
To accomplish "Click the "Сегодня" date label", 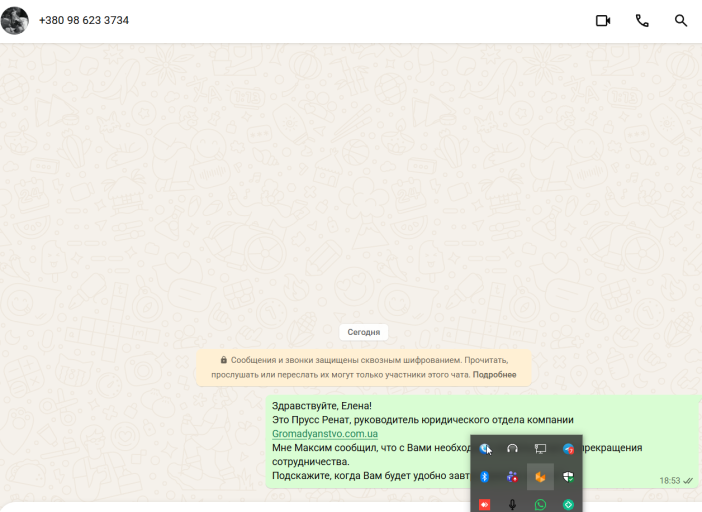I will [364, 332].
